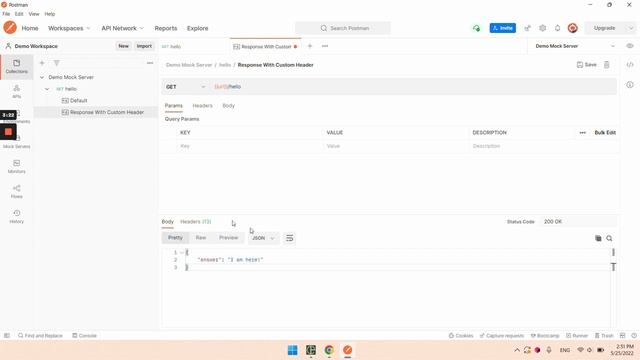The height and width of the screenshot is (360, 640).
Task: Select the Raw response view
Action: [201, 238]
